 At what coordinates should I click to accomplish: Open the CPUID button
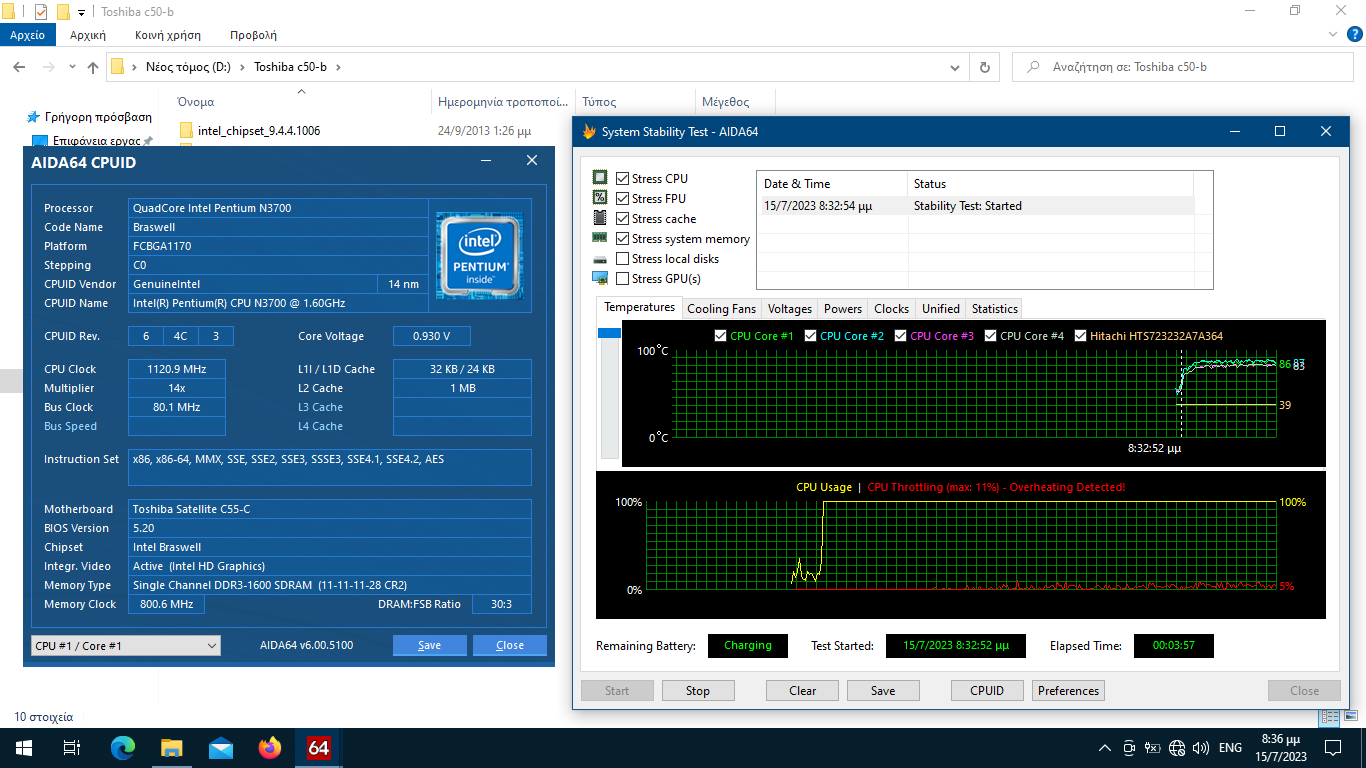coord(987,691)
